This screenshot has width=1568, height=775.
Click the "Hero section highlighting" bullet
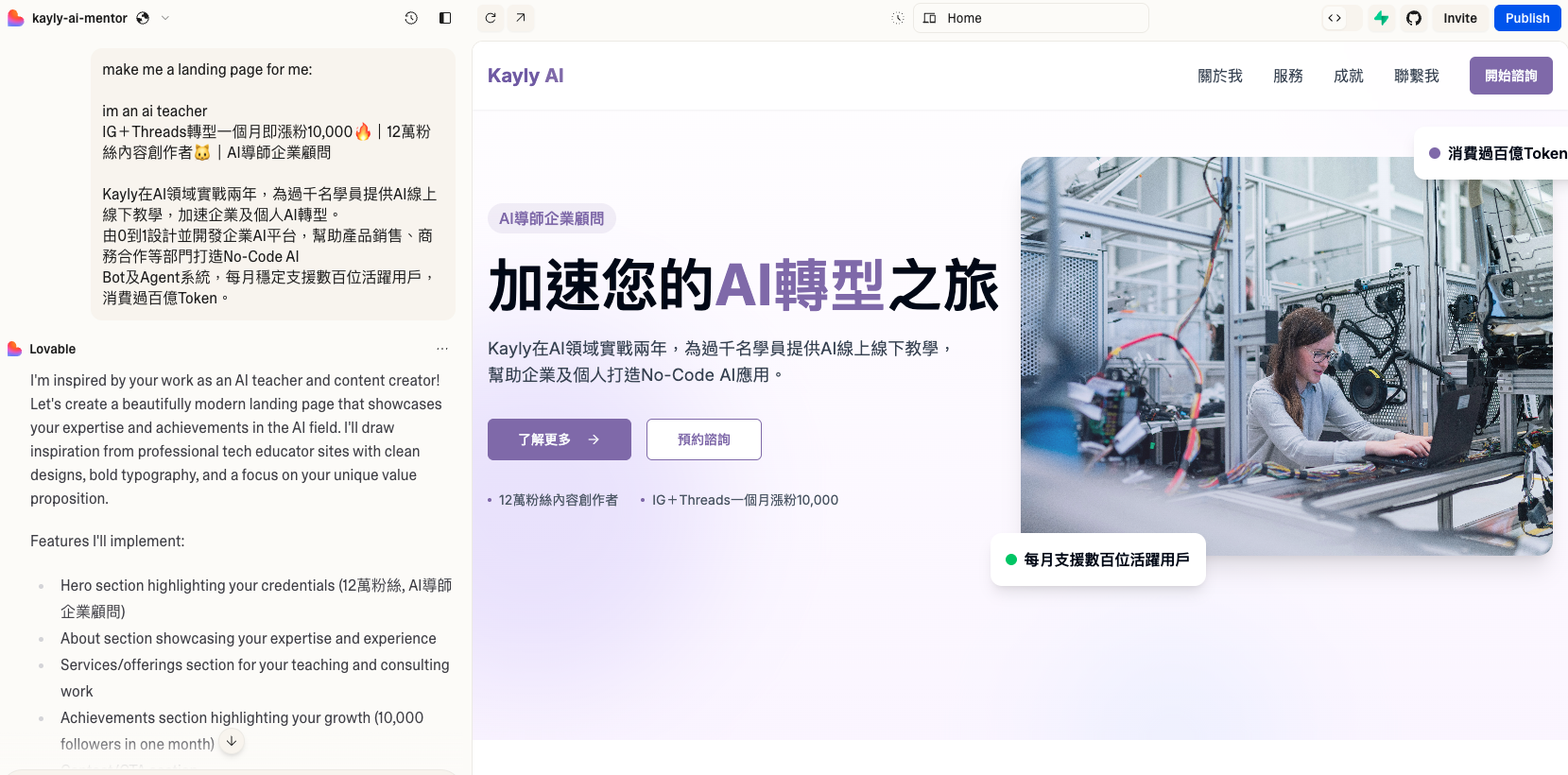tap(256, 598)
